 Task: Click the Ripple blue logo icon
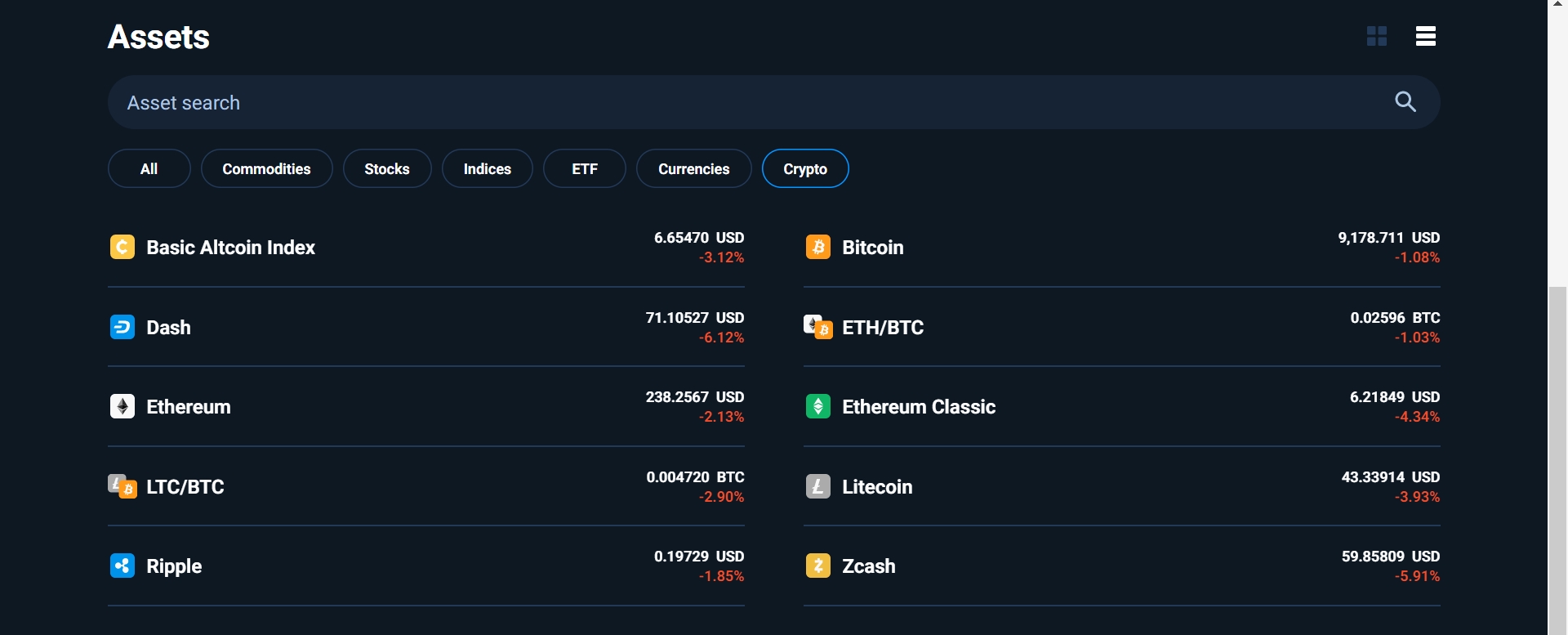[122, 566]
